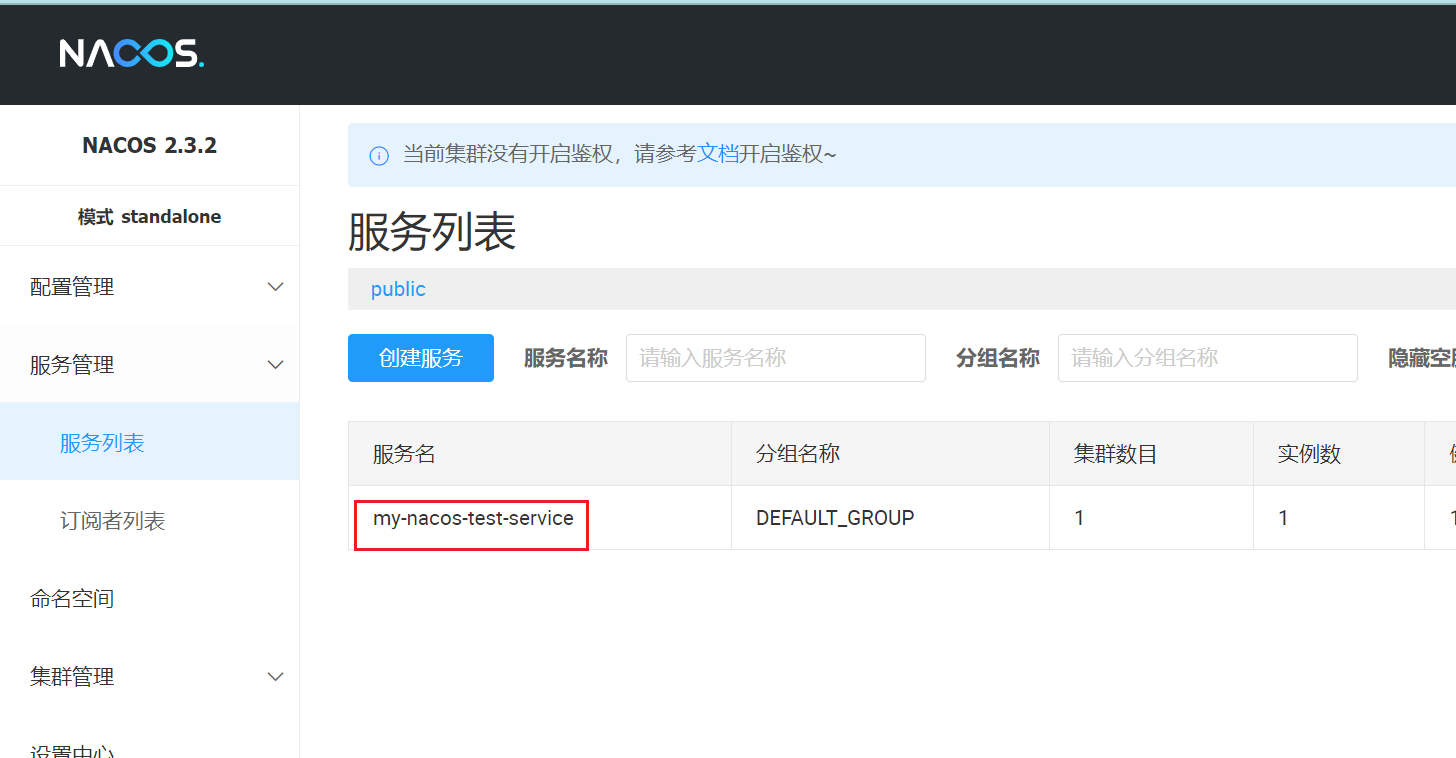1456x758 pixels.
Task: Select the public namespace tab
Action: pos(398,289)
